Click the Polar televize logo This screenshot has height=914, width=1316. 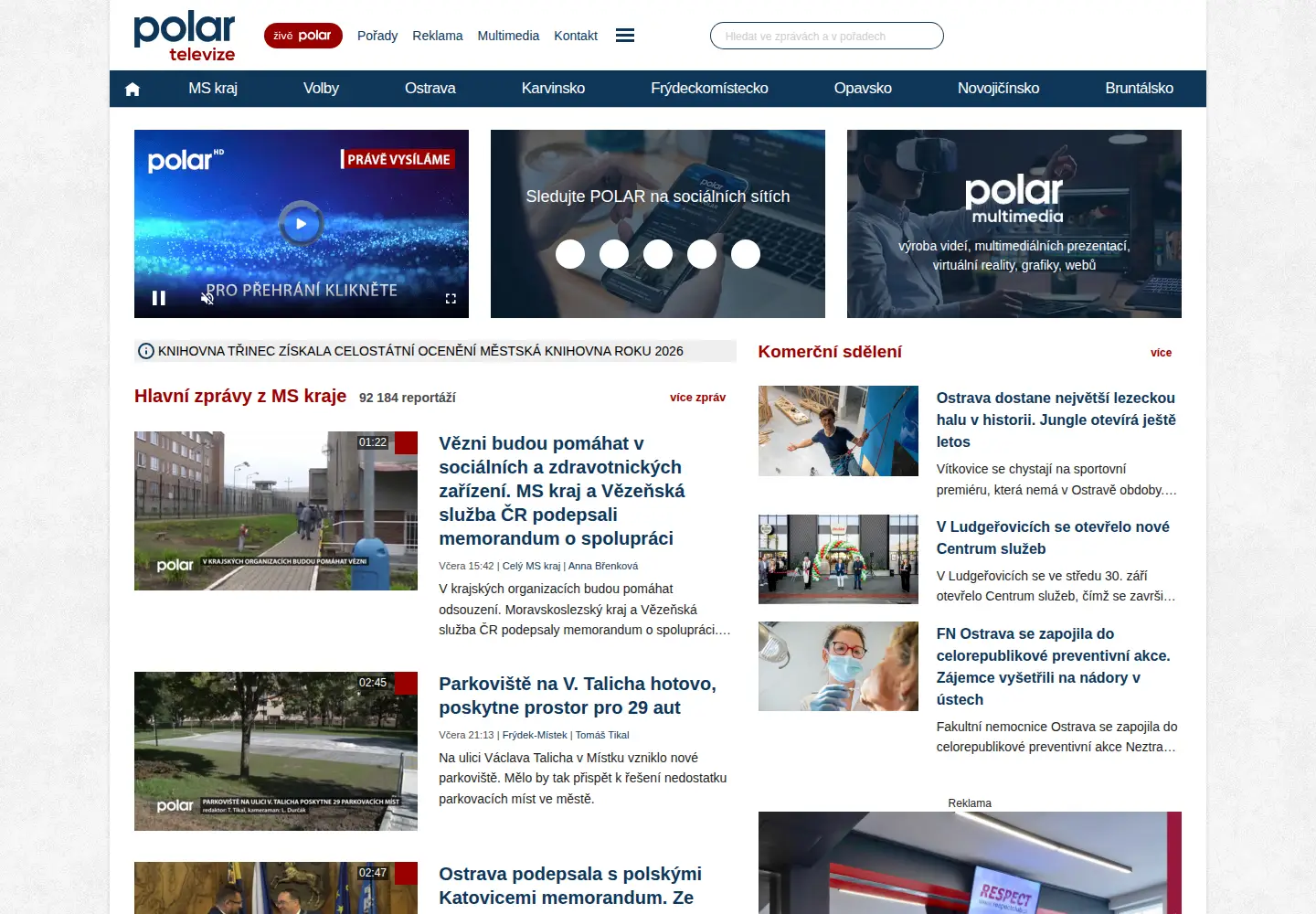pos(185,37)
